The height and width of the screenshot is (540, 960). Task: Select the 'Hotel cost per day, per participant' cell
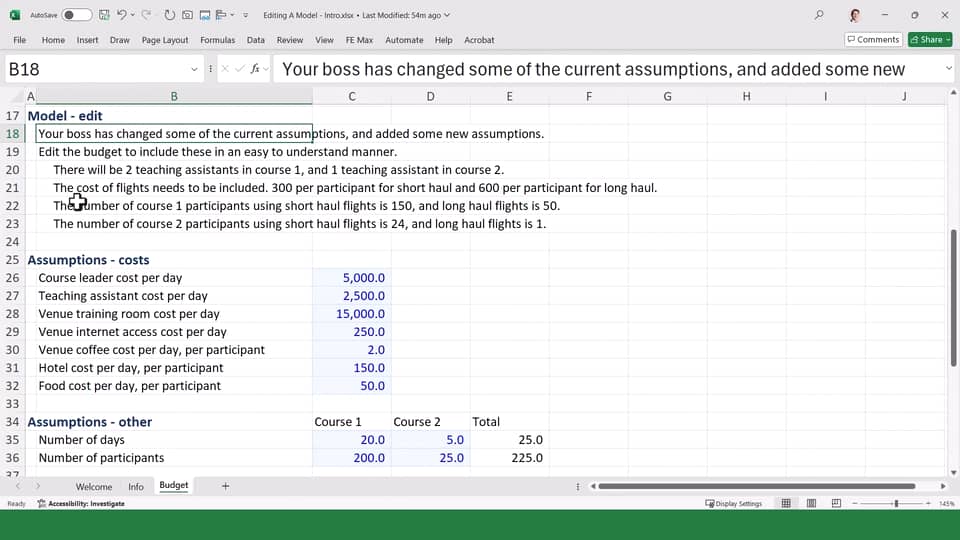(x=174, y=368)
